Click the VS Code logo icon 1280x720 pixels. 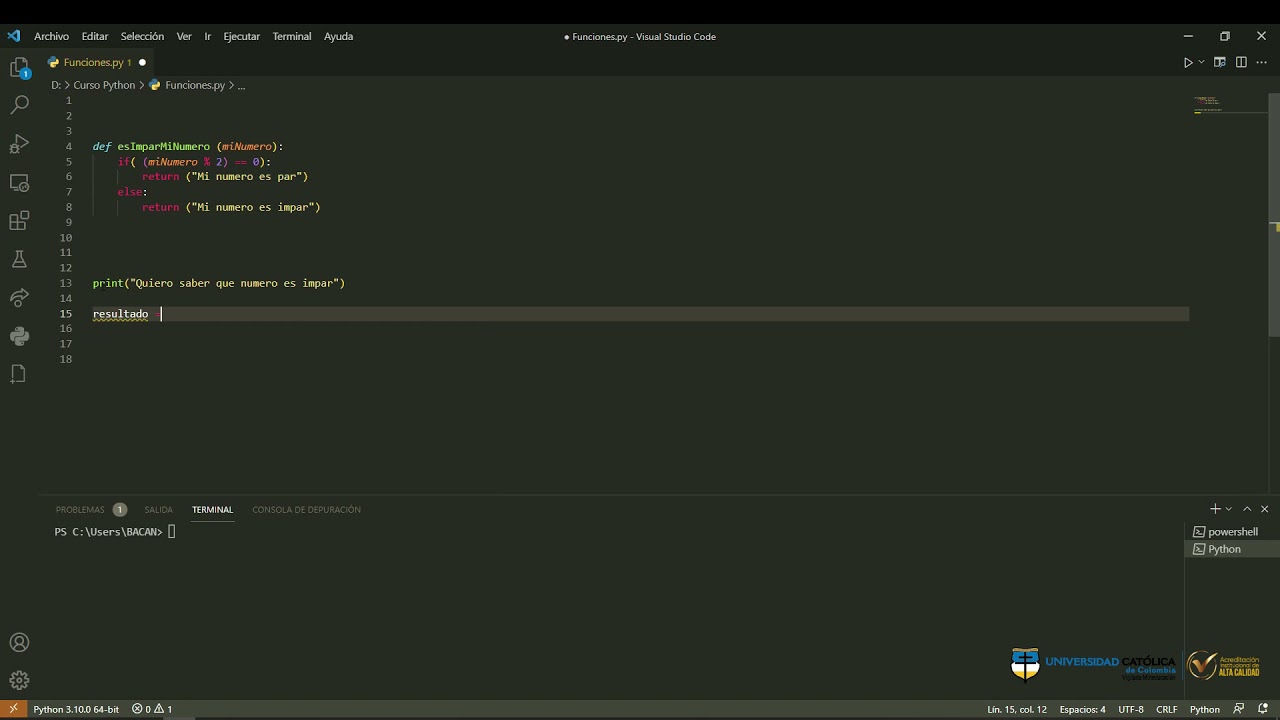[13, 36]
